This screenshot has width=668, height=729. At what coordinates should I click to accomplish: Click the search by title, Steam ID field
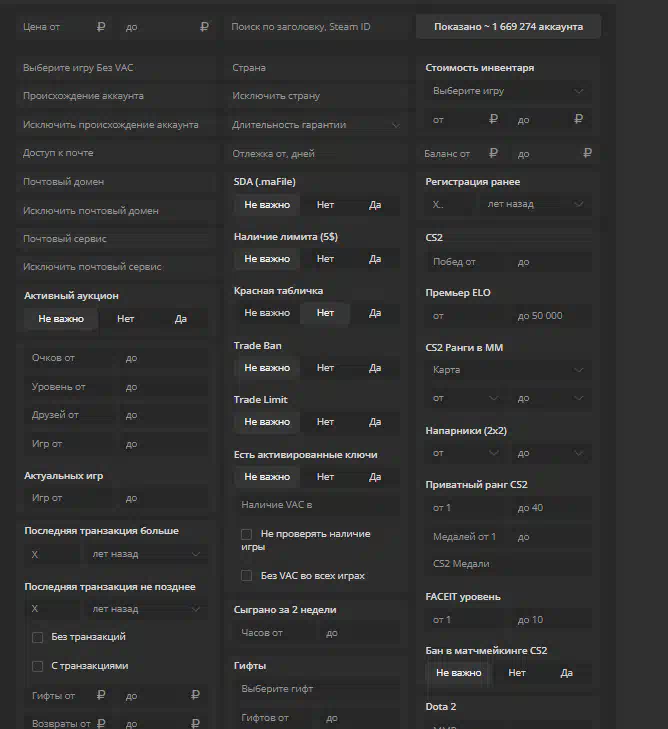pyautogui.click(x=317, y=27)
